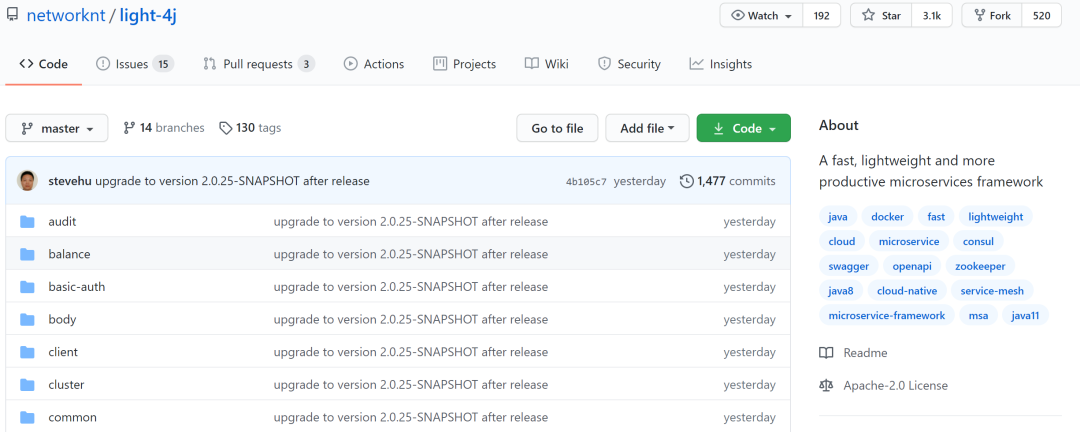This screenshot has width=1080, height=432.
Task: Click the Go to file button
Action: pyautogui.click(x=557, y=128)
